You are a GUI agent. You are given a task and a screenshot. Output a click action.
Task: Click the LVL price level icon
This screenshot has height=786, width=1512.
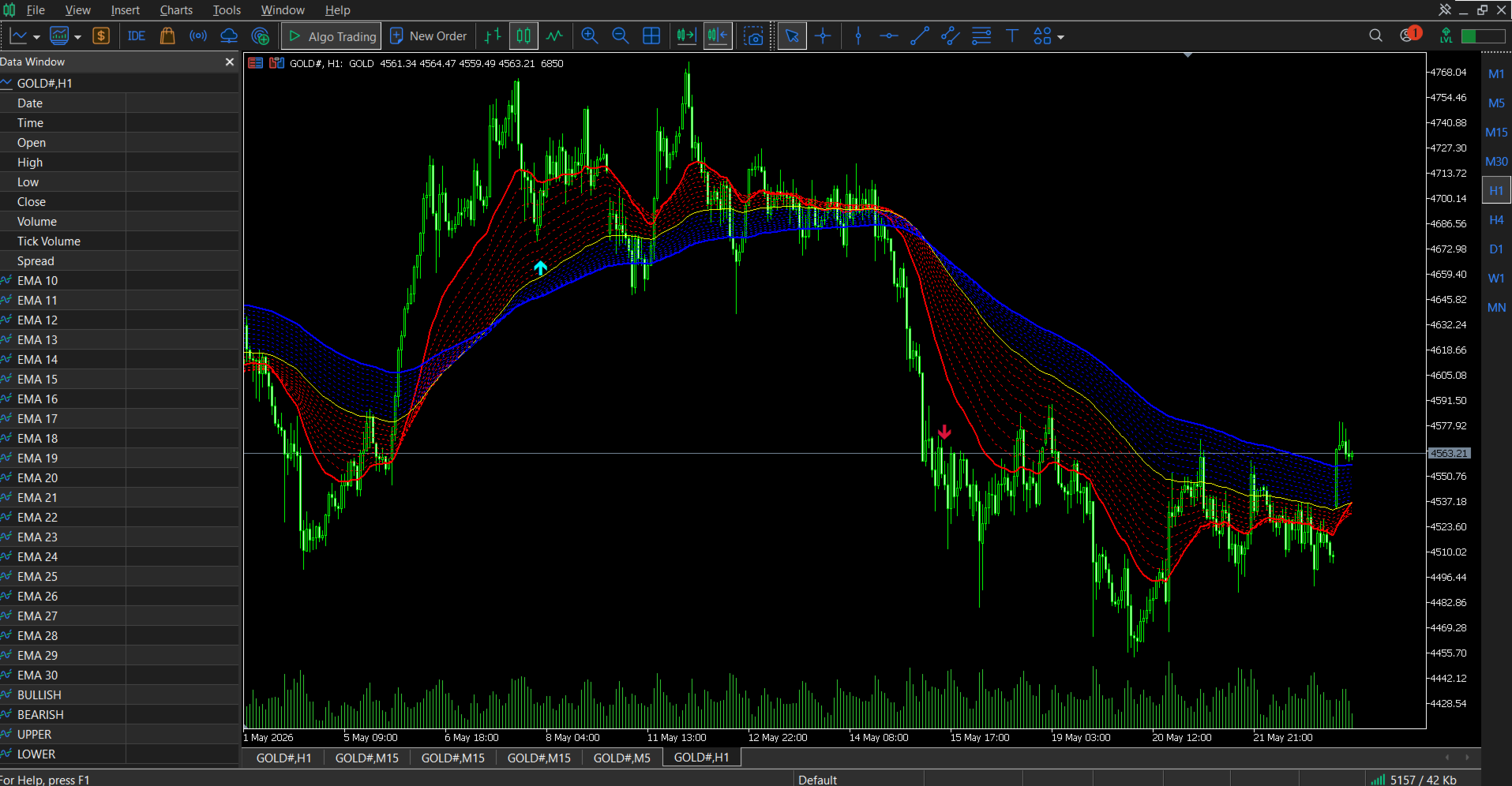tap(1446, 36)
